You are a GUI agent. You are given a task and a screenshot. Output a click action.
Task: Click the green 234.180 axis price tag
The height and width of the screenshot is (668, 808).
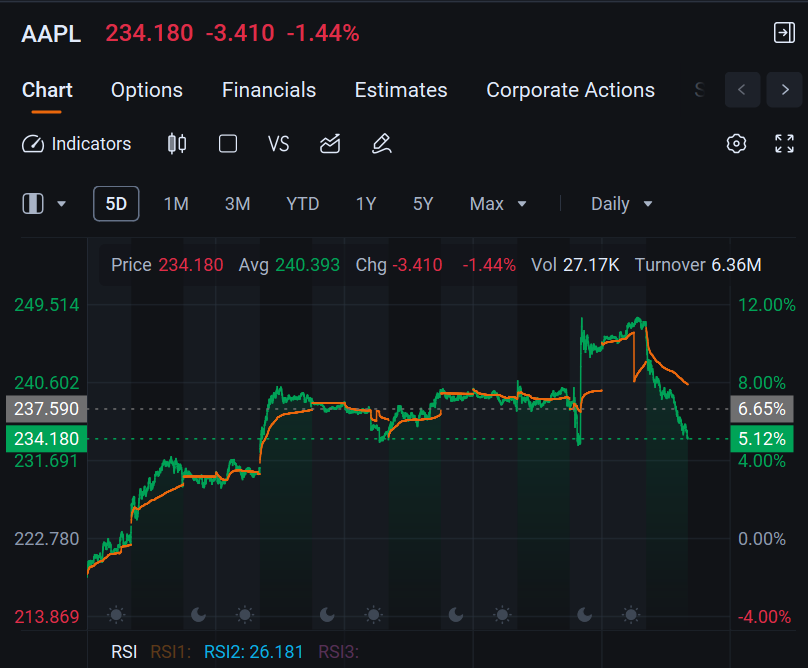(x=46, y=439)
